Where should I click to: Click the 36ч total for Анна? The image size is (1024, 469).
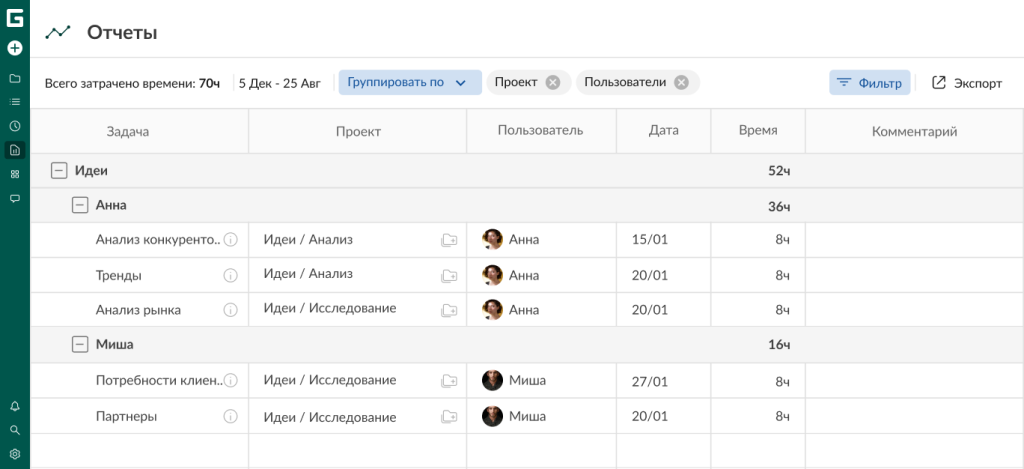[x=779, y=207]
